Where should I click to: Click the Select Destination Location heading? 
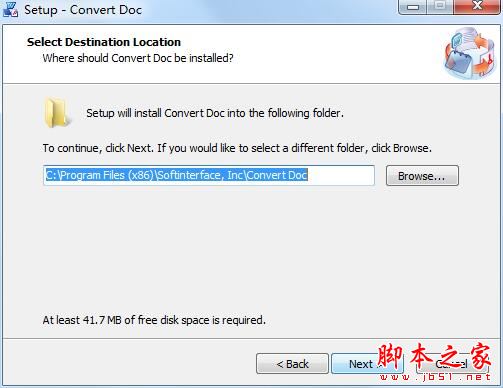coord(104,42)
